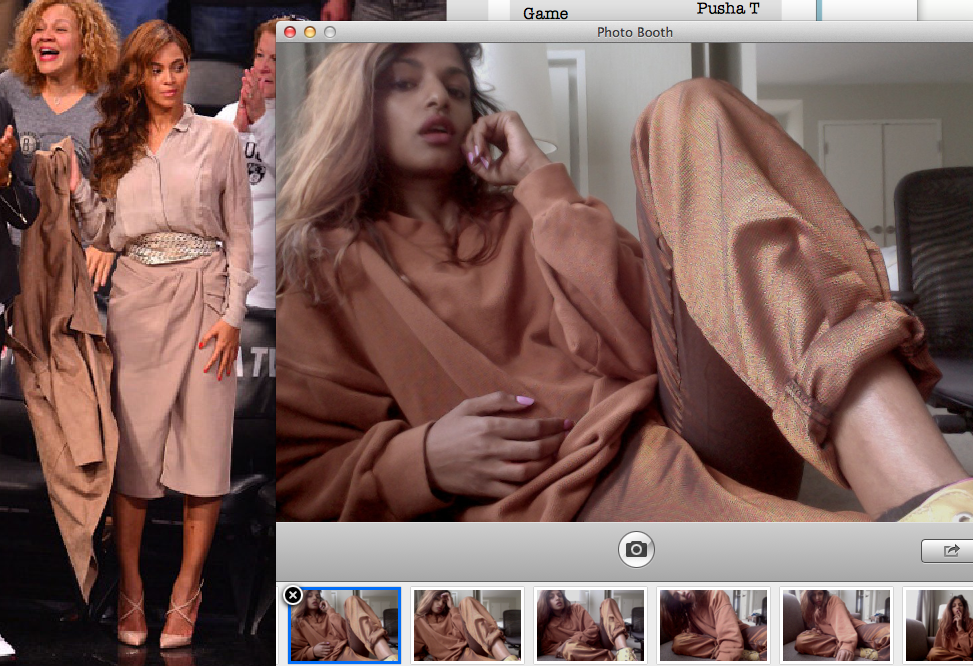Click the X delete icon on first thumbnail

click(x=291, y=594)
